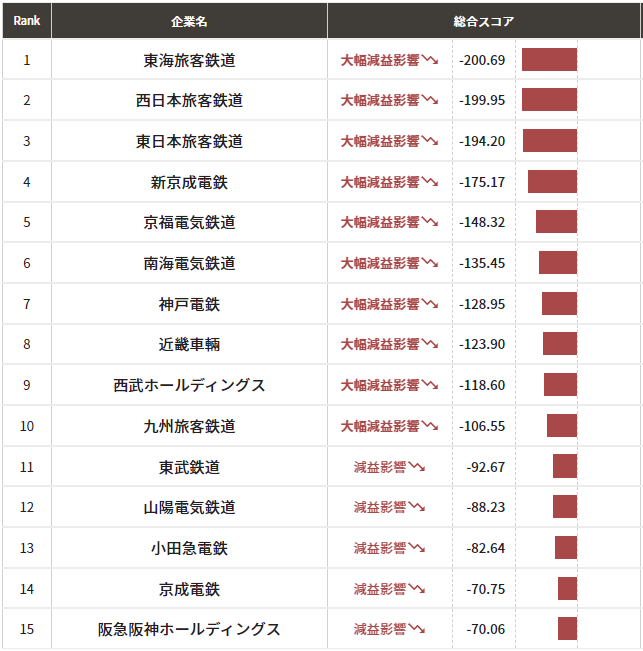
Task: Click score value -106.55
Action: [x=482, y=426]
